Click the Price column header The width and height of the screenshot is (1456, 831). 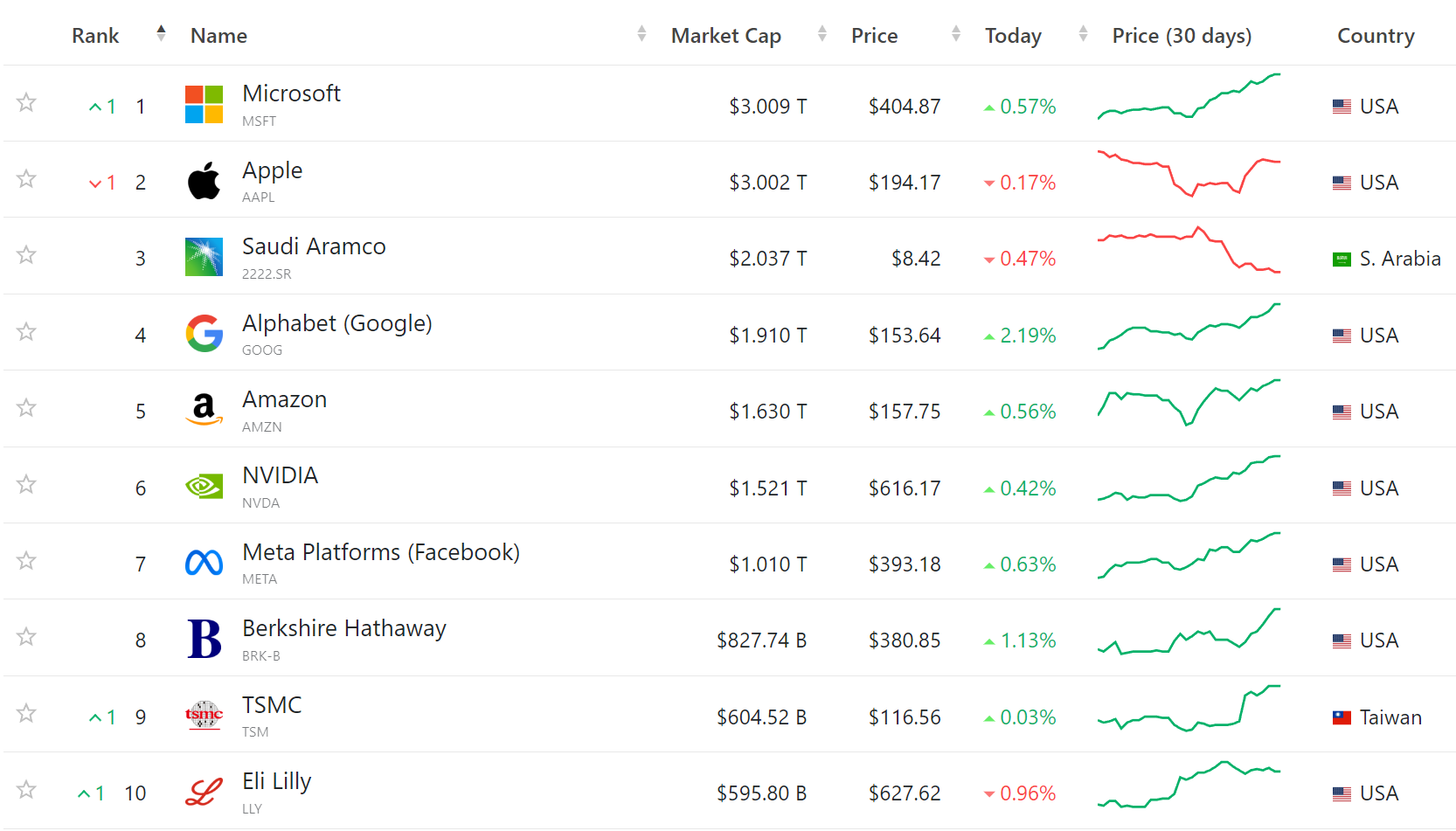[874, 36]
